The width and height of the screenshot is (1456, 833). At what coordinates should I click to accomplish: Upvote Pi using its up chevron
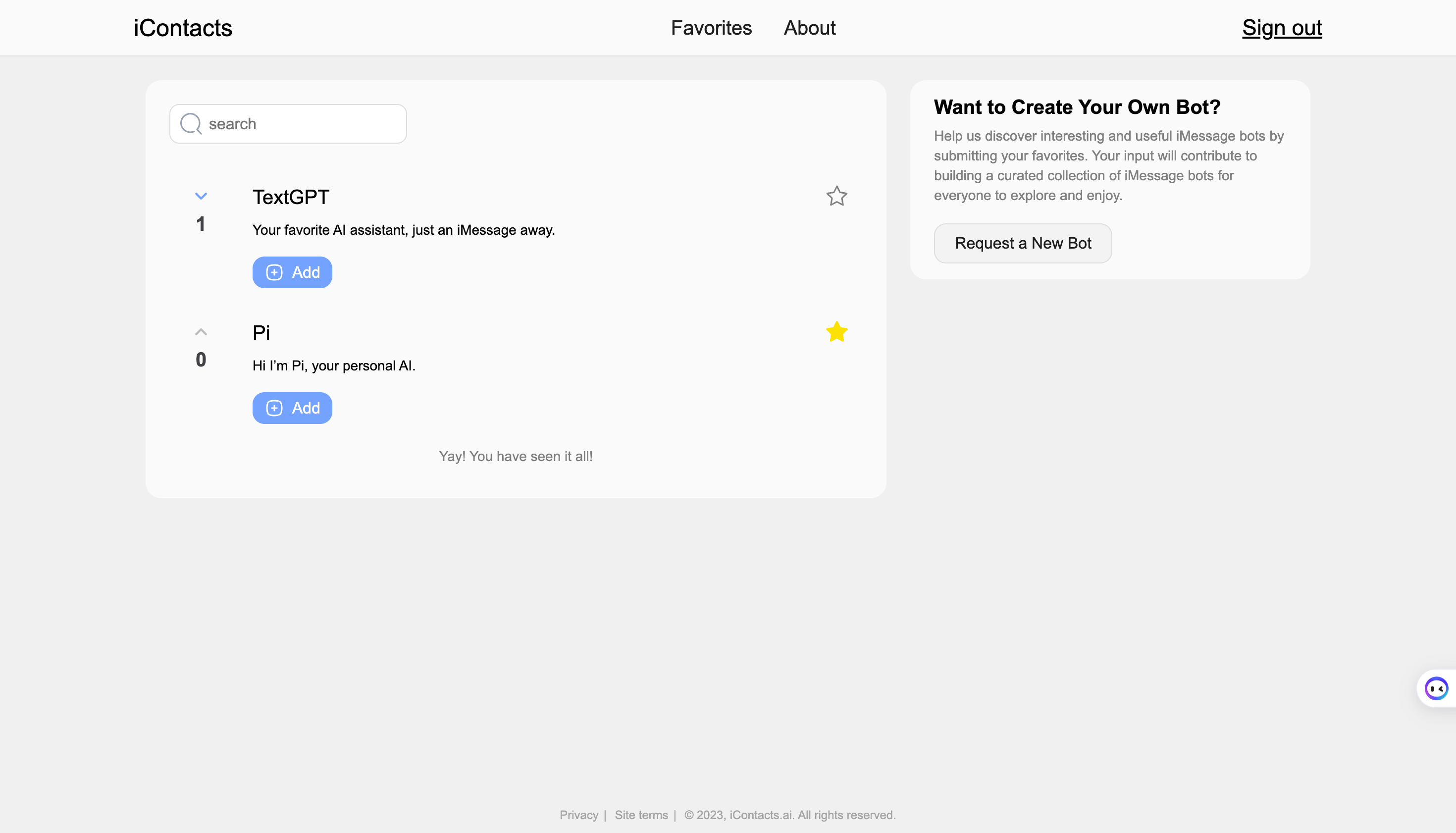pyautogui.click(x=201, y=332)
